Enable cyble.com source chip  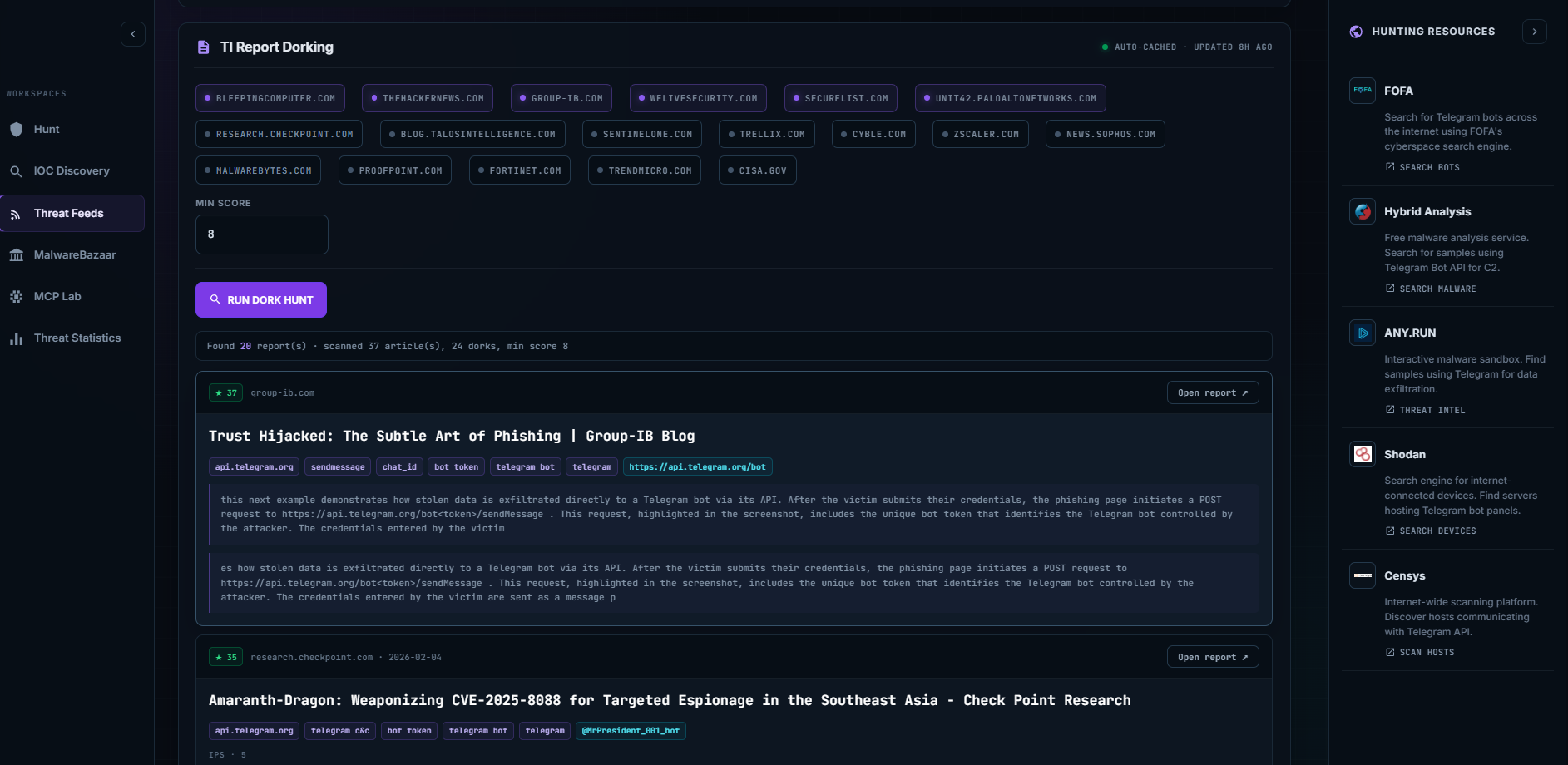(x=873, y=134)
